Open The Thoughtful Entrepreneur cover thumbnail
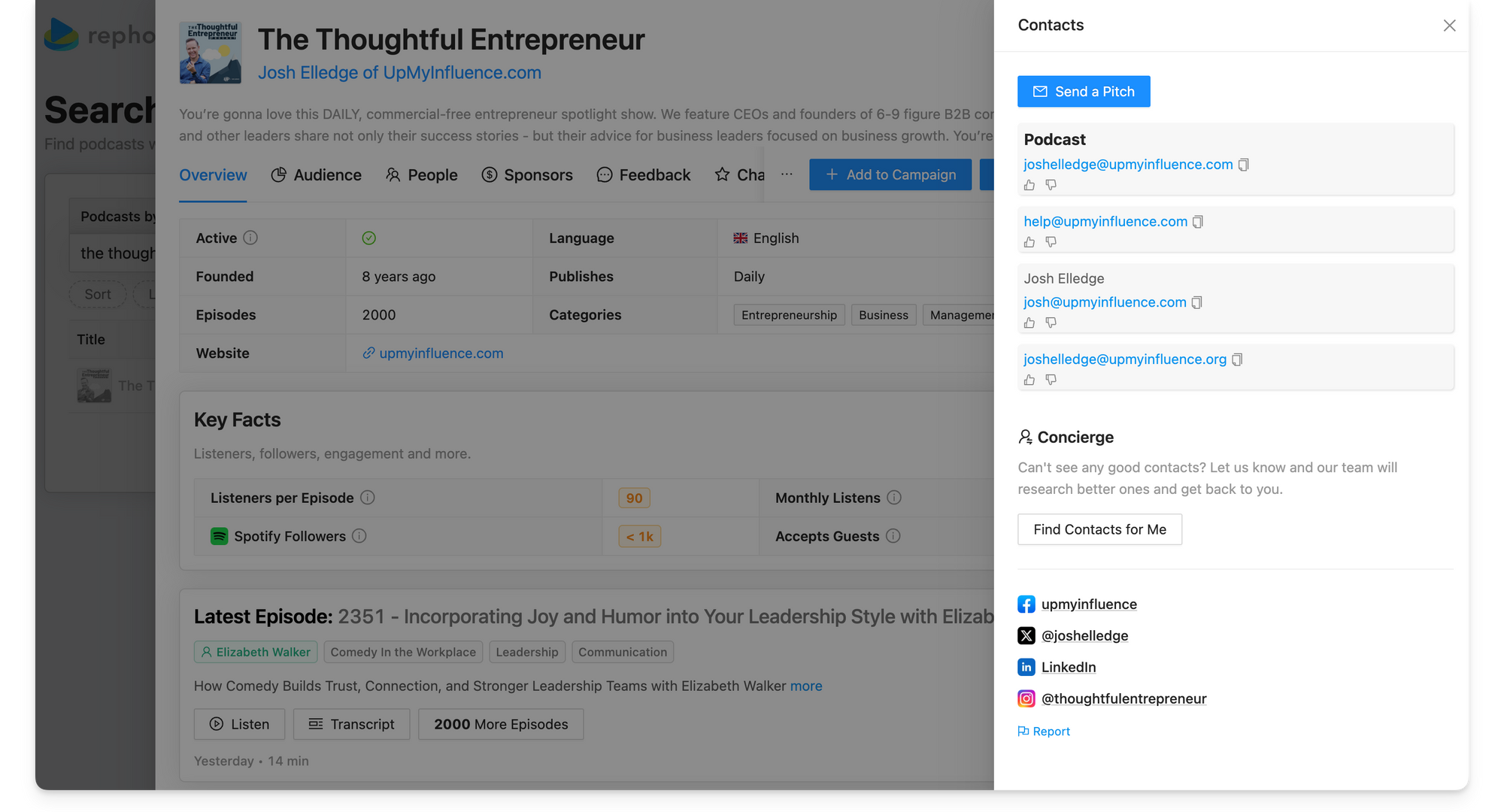 (211, 53)
